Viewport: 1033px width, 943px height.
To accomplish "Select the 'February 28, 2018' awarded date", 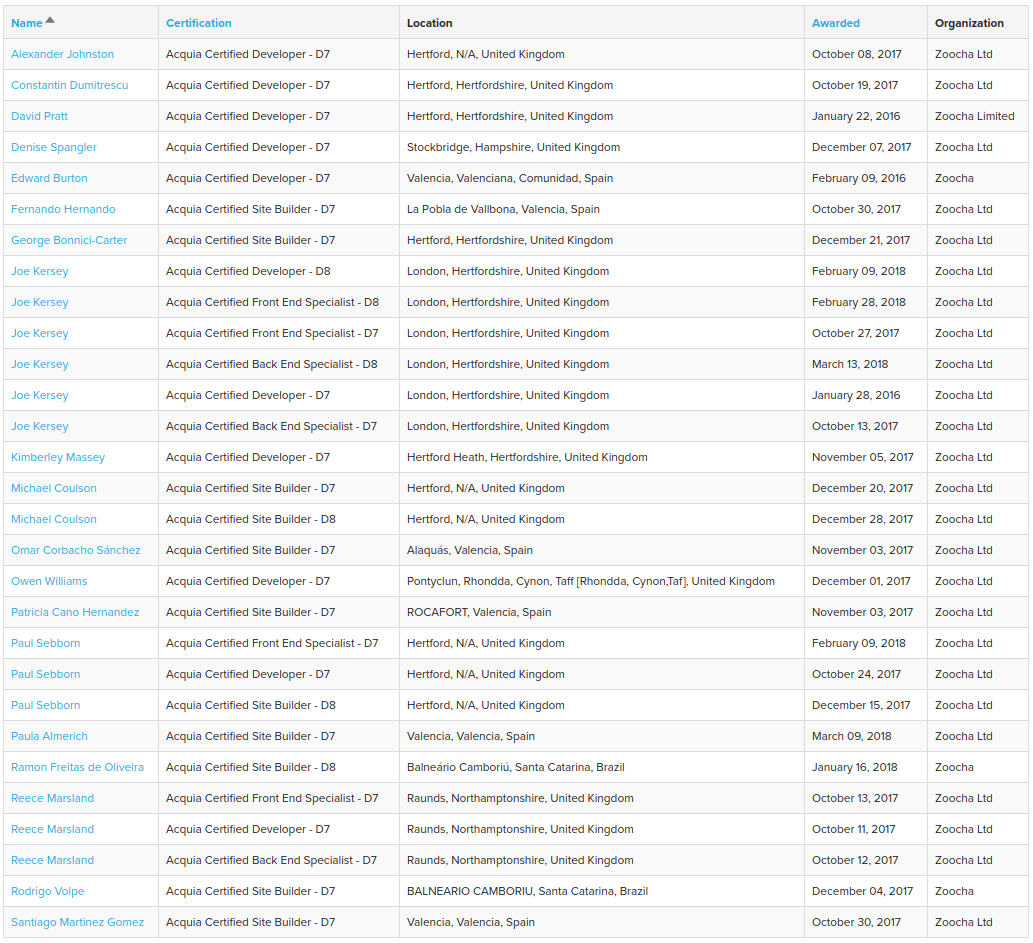I will point(858,302).
